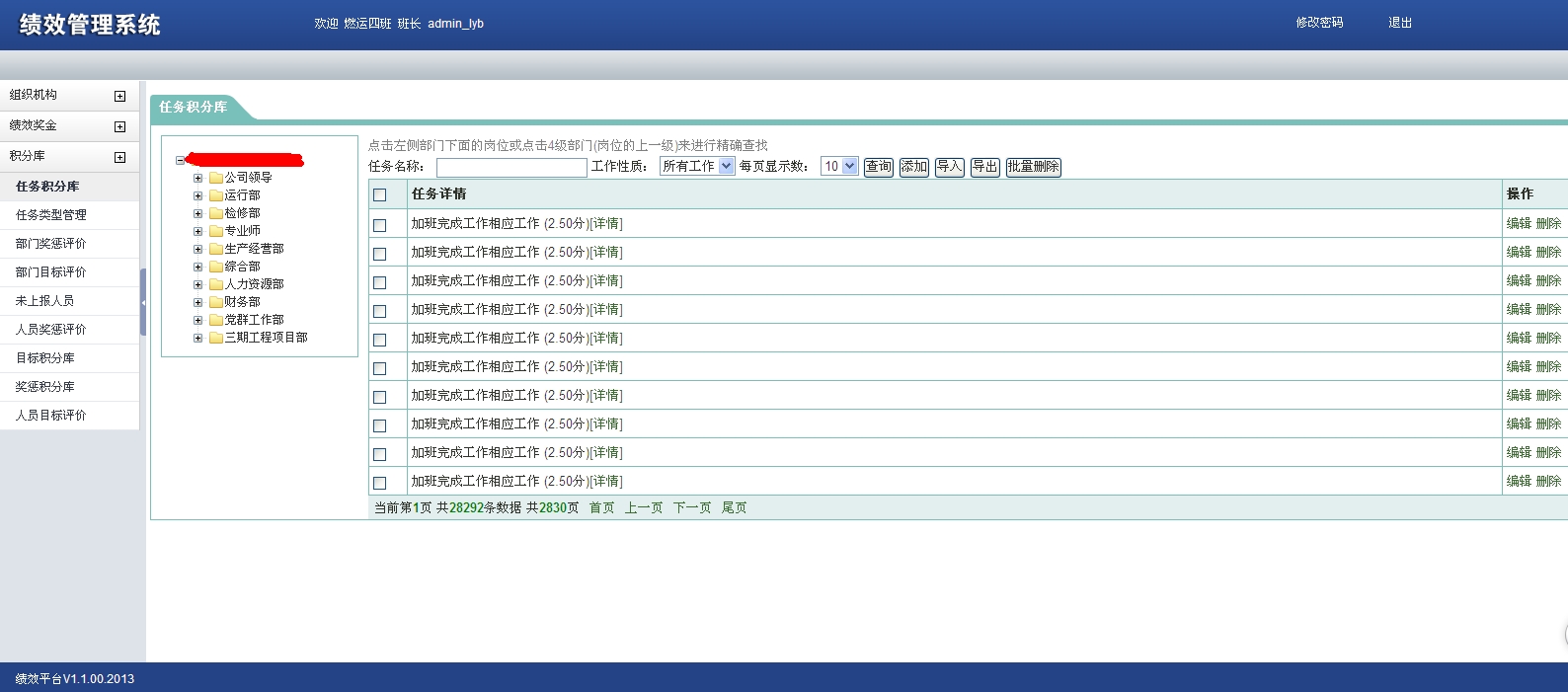Expand the 检修部 tree node
The height and width of the screenshot is (692, 1568).
(197, 213)
